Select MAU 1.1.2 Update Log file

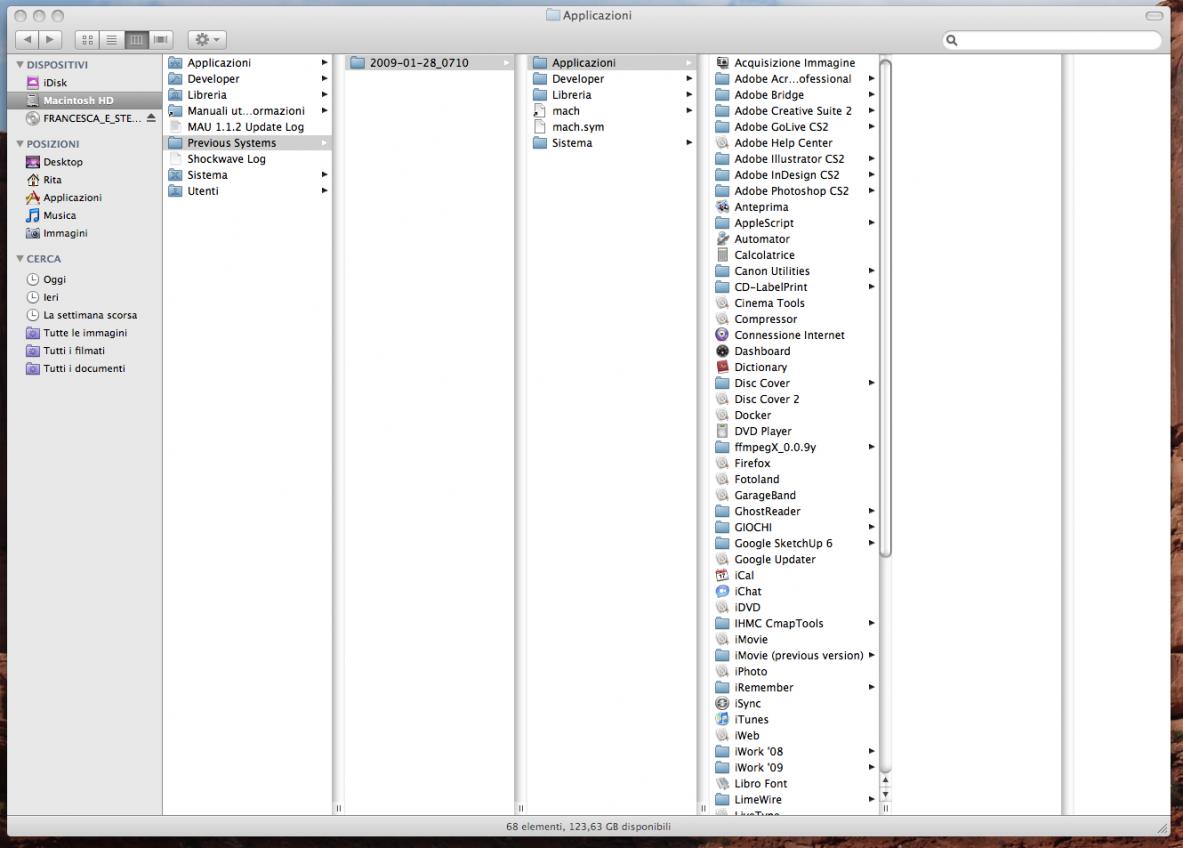[247, 127]
